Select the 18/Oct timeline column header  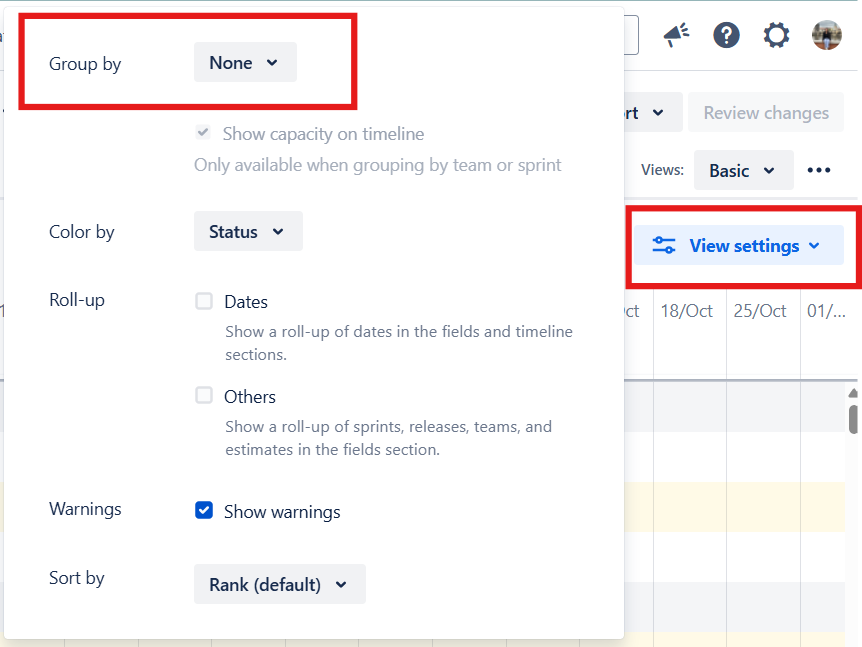coord(687,311)
